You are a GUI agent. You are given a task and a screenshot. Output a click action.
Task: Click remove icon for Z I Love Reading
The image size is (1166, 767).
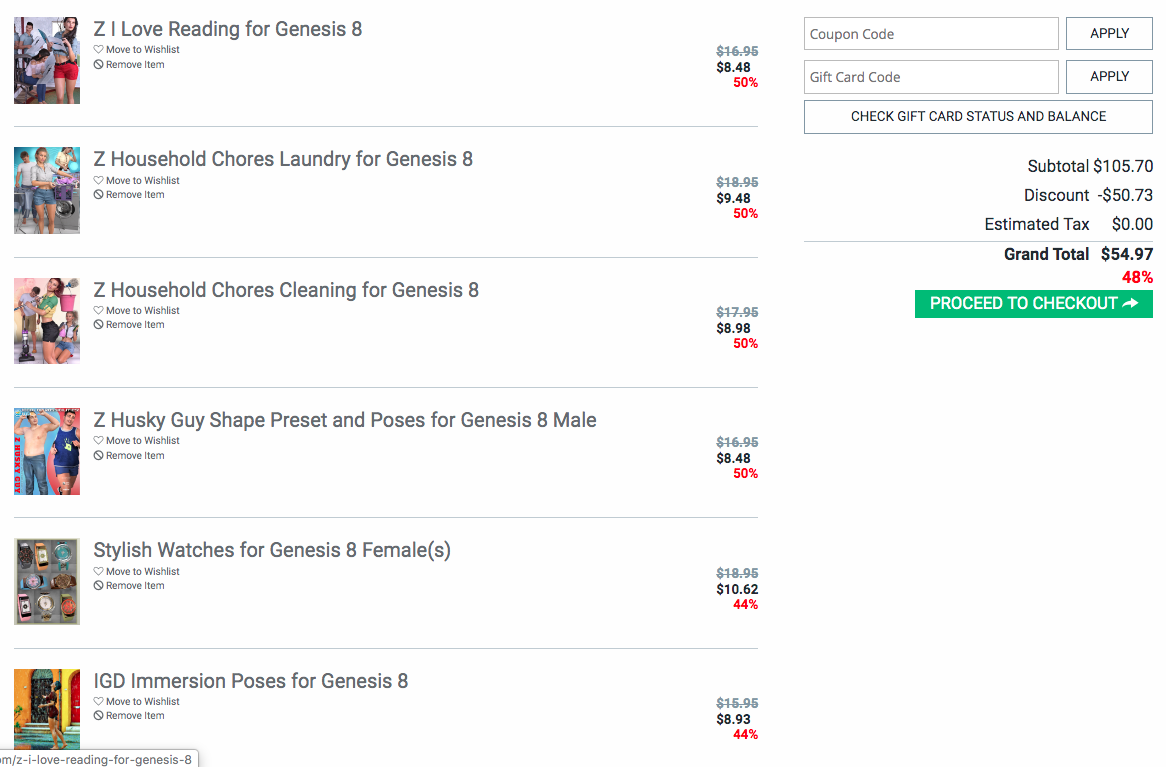coord(99,65)
